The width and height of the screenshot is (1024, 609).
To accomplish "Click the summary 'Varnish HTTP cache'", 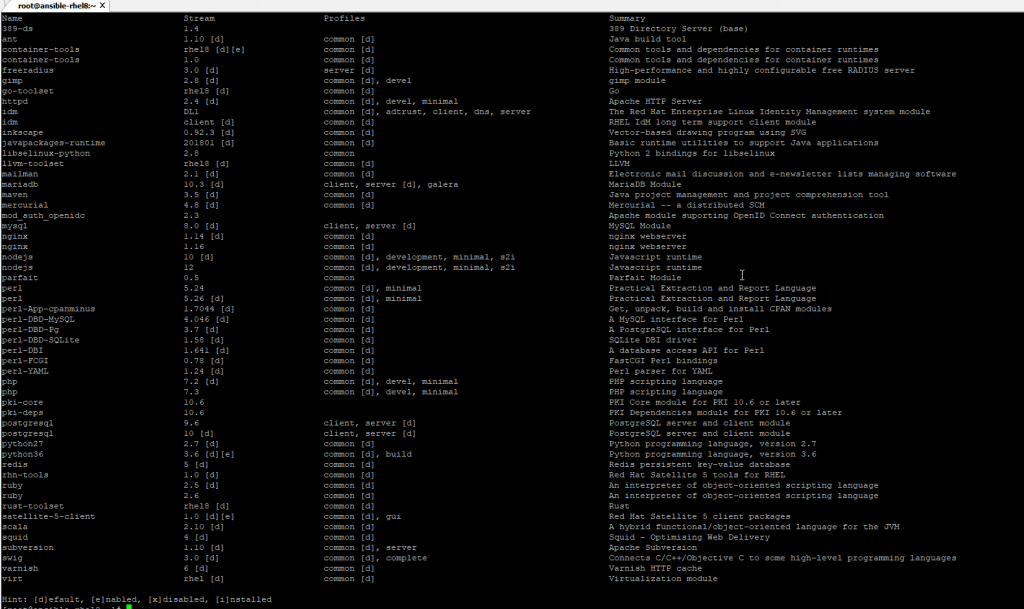I will [656, 569].
